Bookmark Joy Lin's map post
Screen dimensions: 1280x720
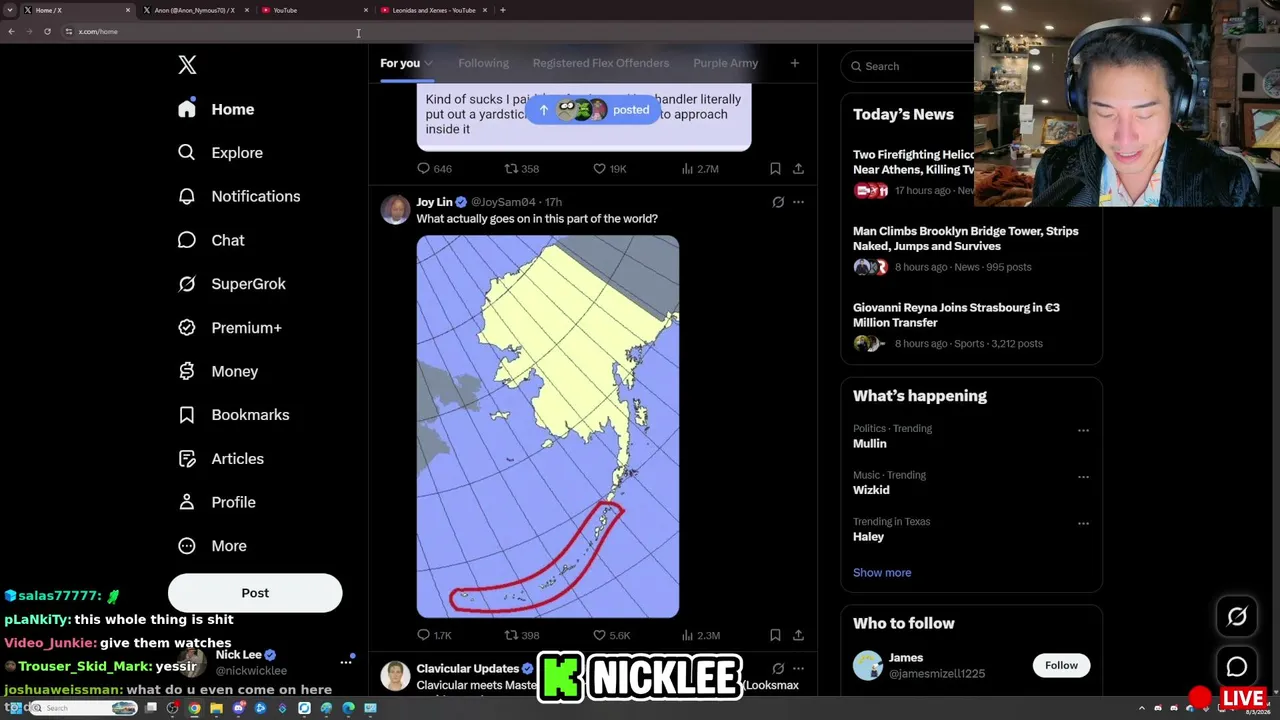click(x=775, y=635)
